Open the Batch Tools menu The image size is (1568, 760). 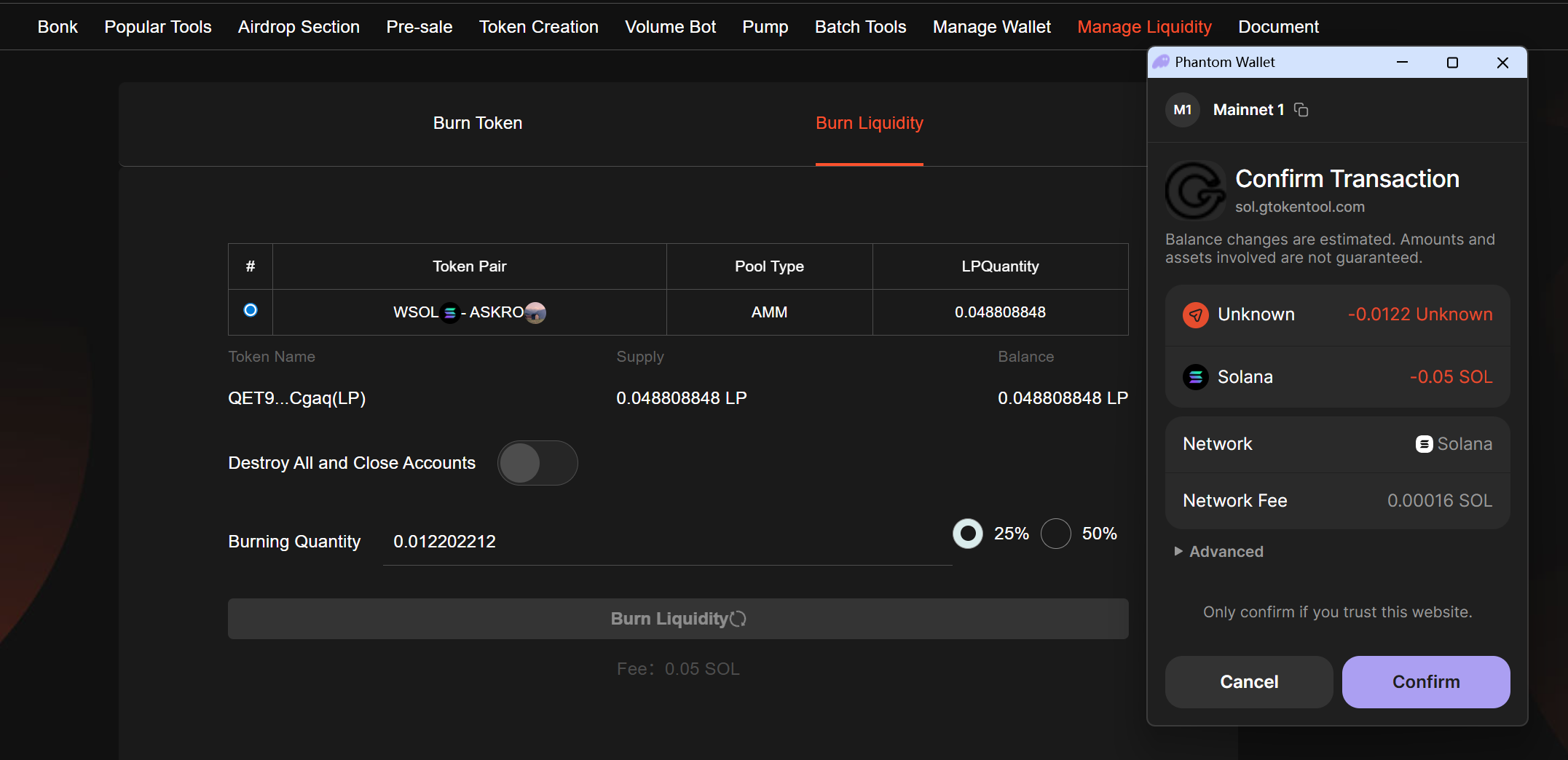860,27
